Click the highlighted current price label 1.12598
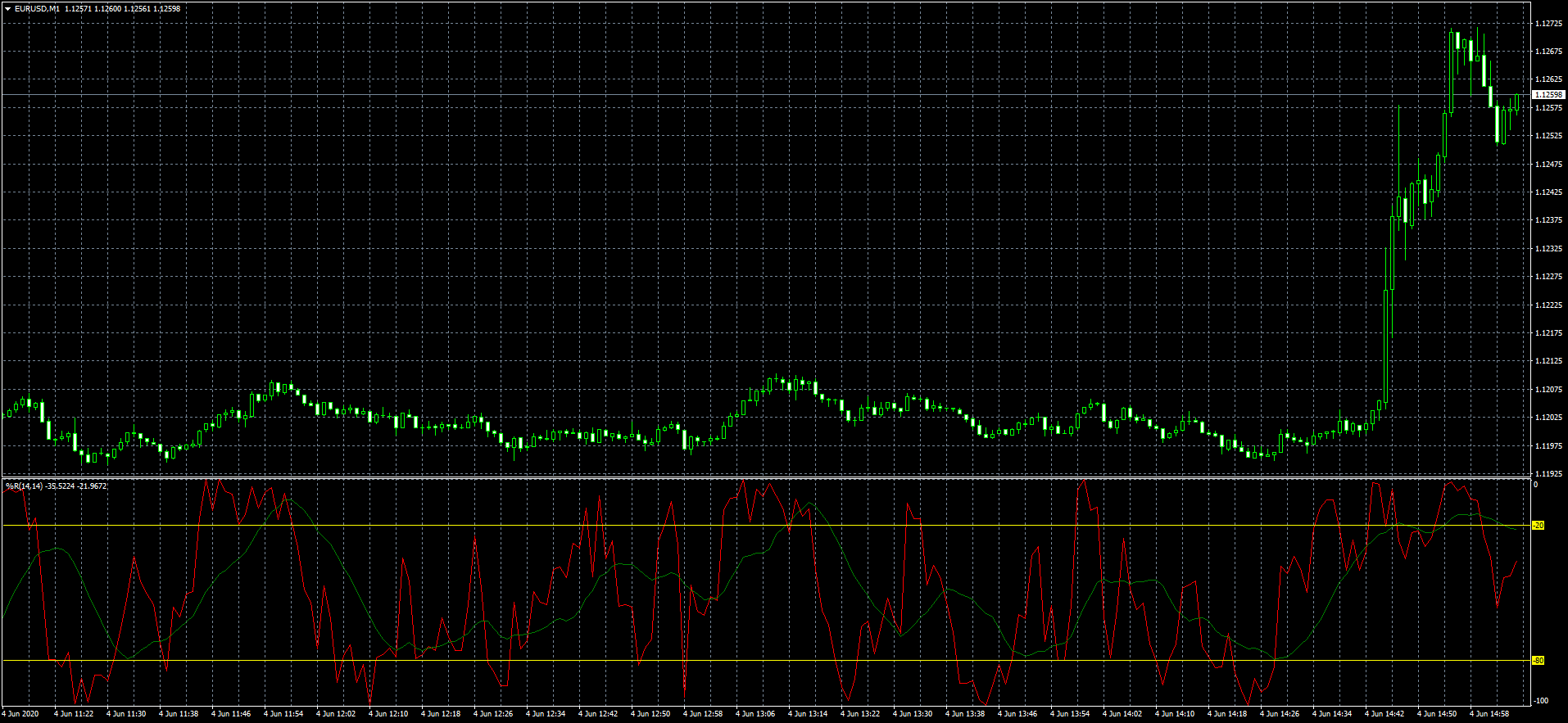1568x723 pixels. pos(1548,95)
